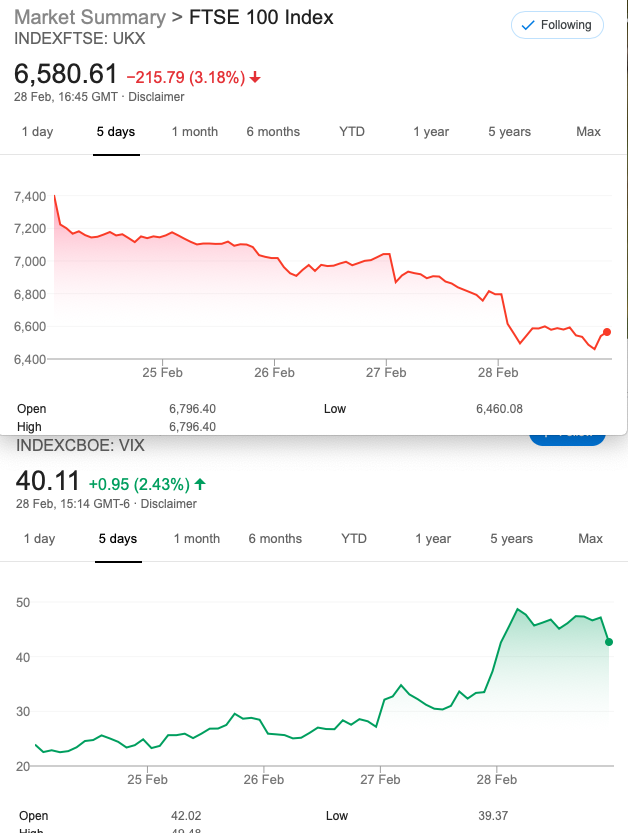Click the green up arrow beside 2.43%
This screenshot has height=833, width=628.
(200, 484)
